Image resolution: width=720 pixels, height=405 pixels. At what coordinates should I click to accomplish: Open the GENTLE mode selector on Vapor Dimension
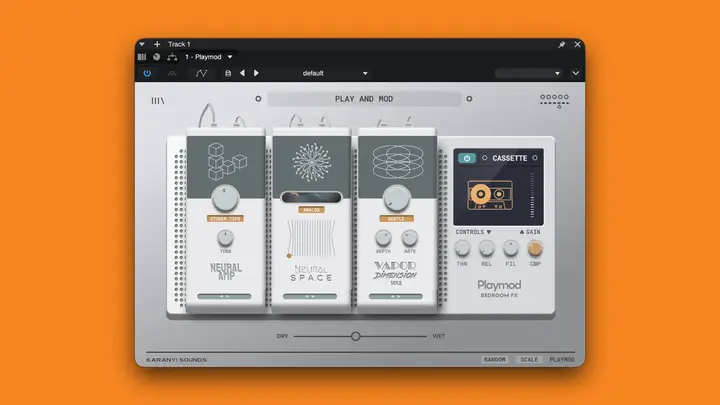(396, 219)
